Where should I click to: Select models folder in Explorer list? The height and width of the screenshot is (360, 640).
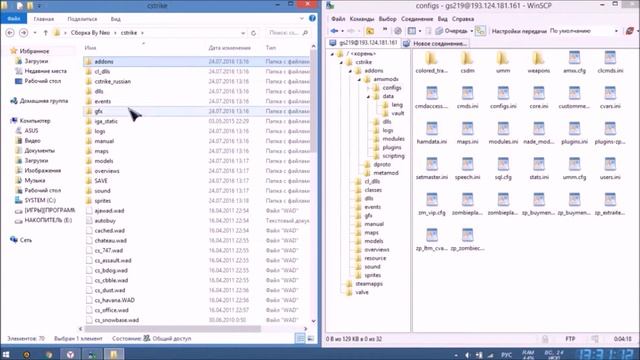tap(104, 161)
